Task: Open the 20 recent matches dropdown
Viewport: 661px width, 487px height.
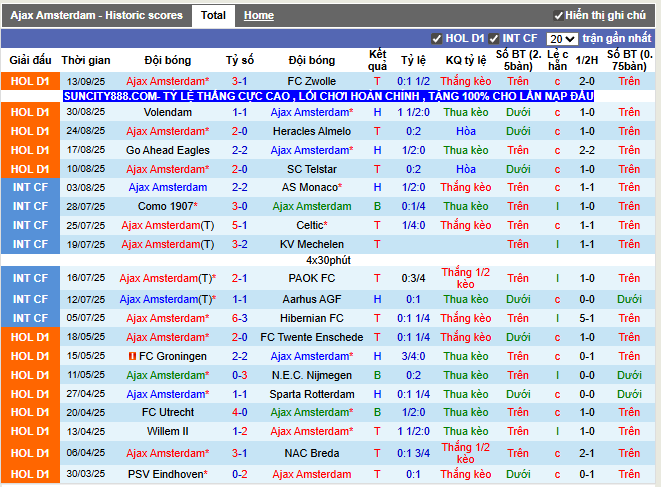Action: pyautogui.click(x=562, y=39)
